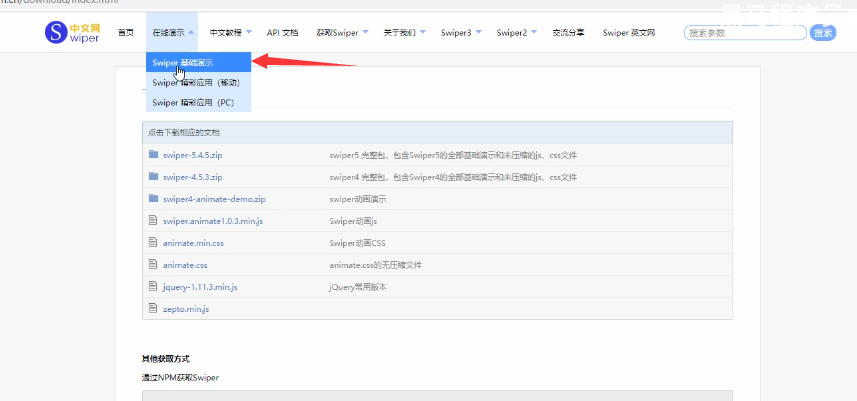
Task: Click file icon beside animate.css
Action: pyautogui.click(x=153, y=264)
